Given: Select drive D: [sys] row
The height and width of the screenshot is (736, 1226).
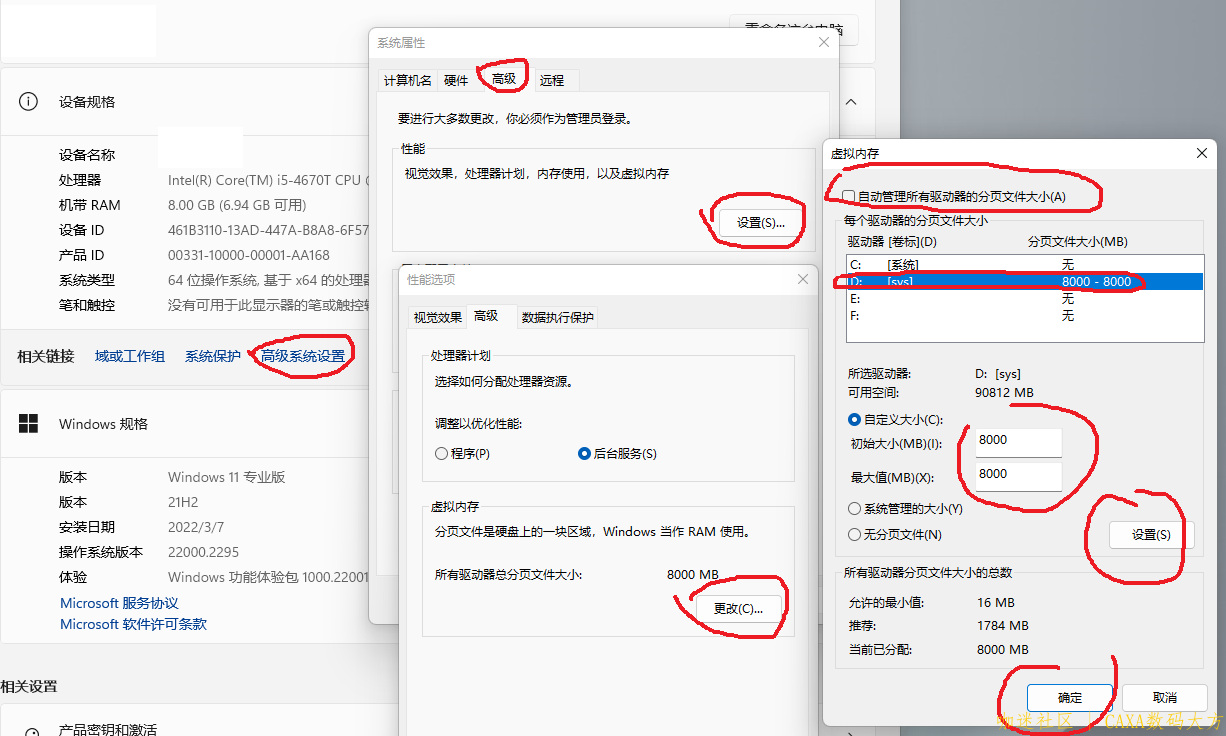Looking at the screenshot, I should pyautogui.click(x=1024, y=282).
